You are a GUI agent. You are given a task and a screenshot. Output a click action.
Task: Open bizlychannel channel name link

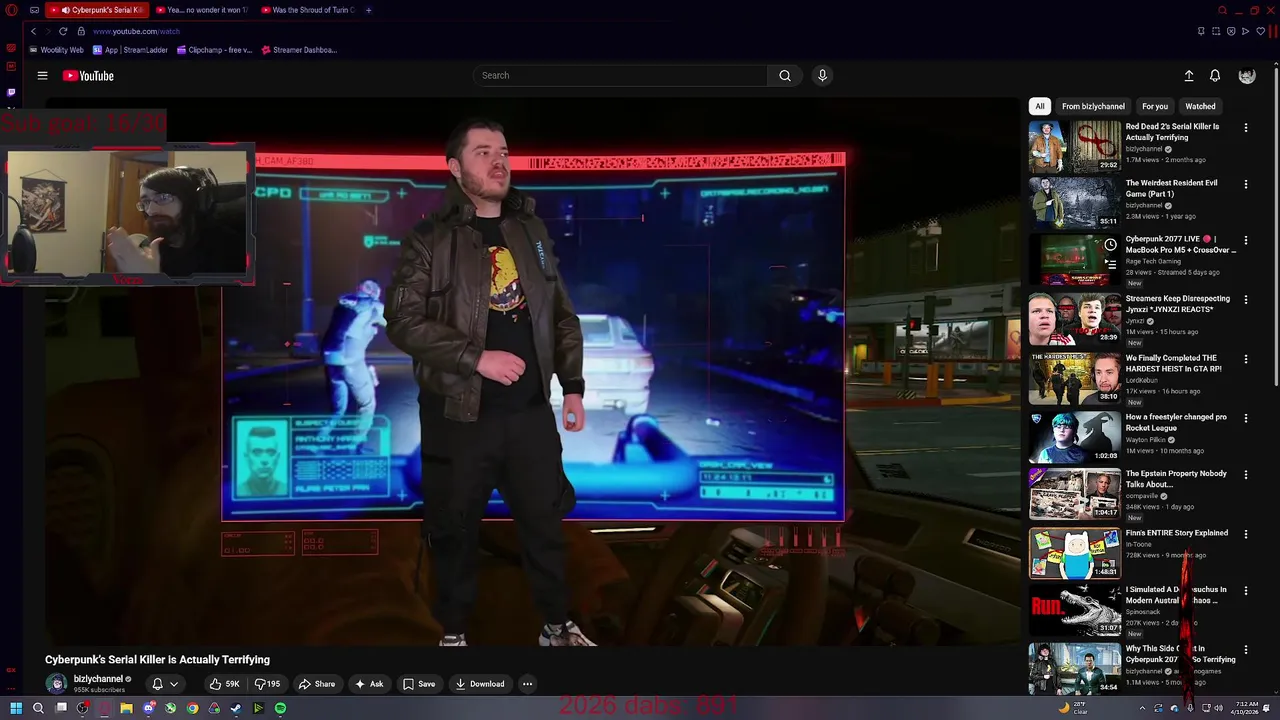click(98, 679)
